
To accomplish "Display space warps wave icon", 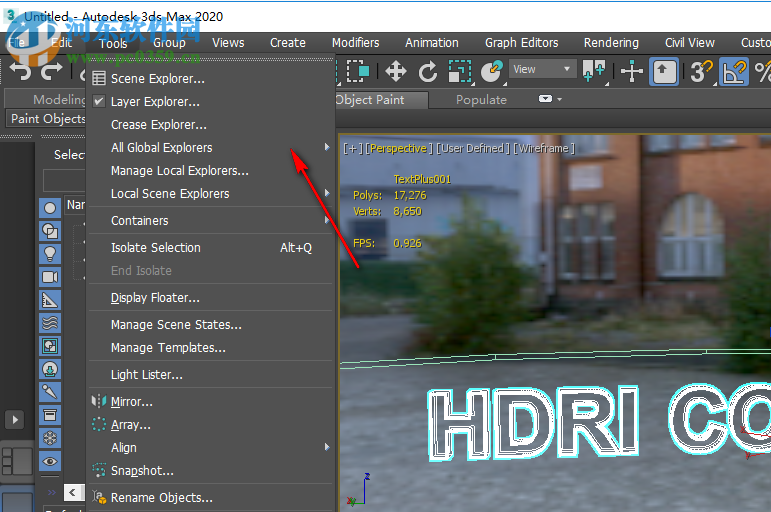I will pos(50,323).
